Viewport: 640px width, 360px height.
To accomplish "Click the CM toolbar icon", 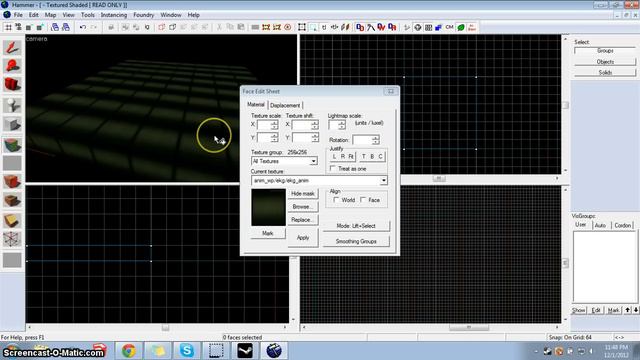I will click(449, 27).
